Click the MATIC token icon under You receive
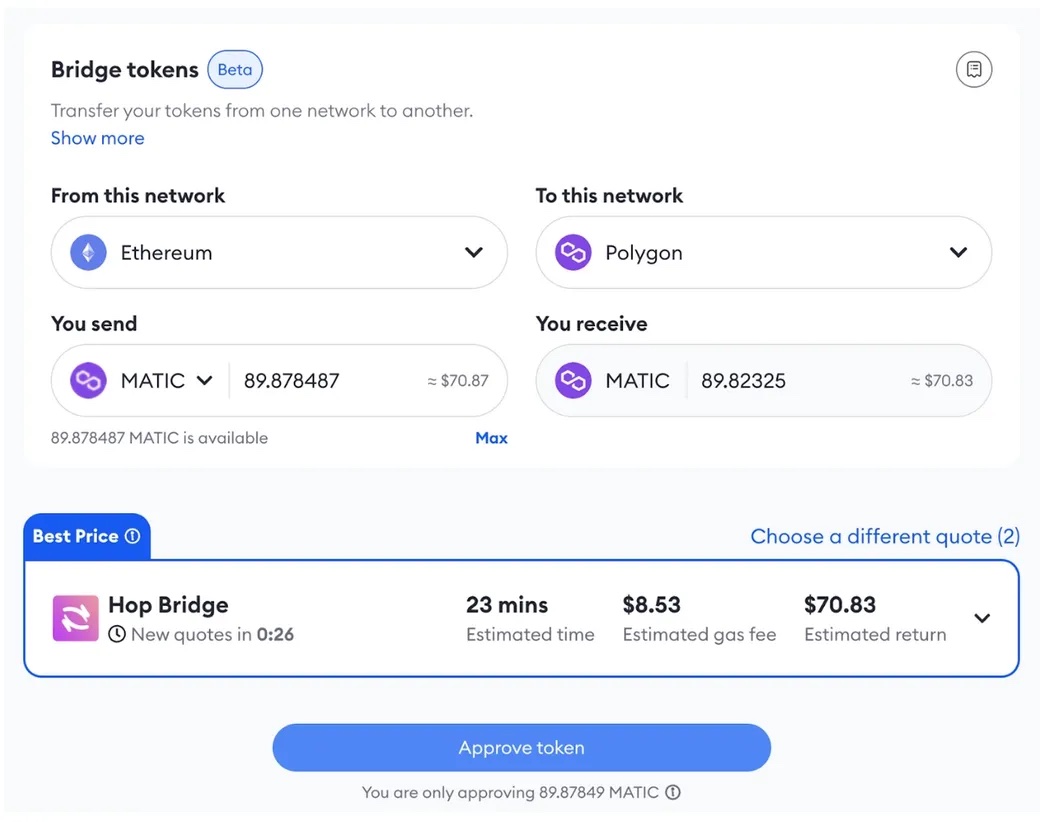 pyautogui.click(x=573, y=380)
